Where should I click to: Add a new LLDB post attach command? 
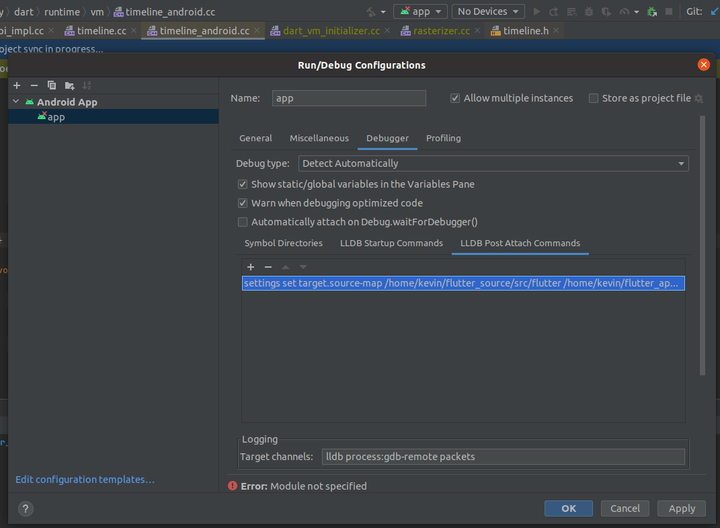tap(251, 267)
